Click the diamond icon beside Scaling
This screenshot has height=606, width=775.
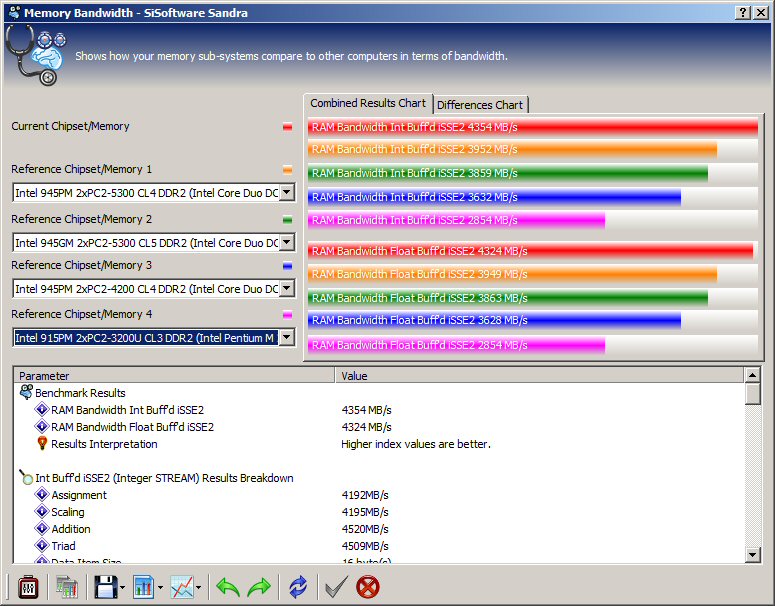pyautogui.click(x=42, y=511)
